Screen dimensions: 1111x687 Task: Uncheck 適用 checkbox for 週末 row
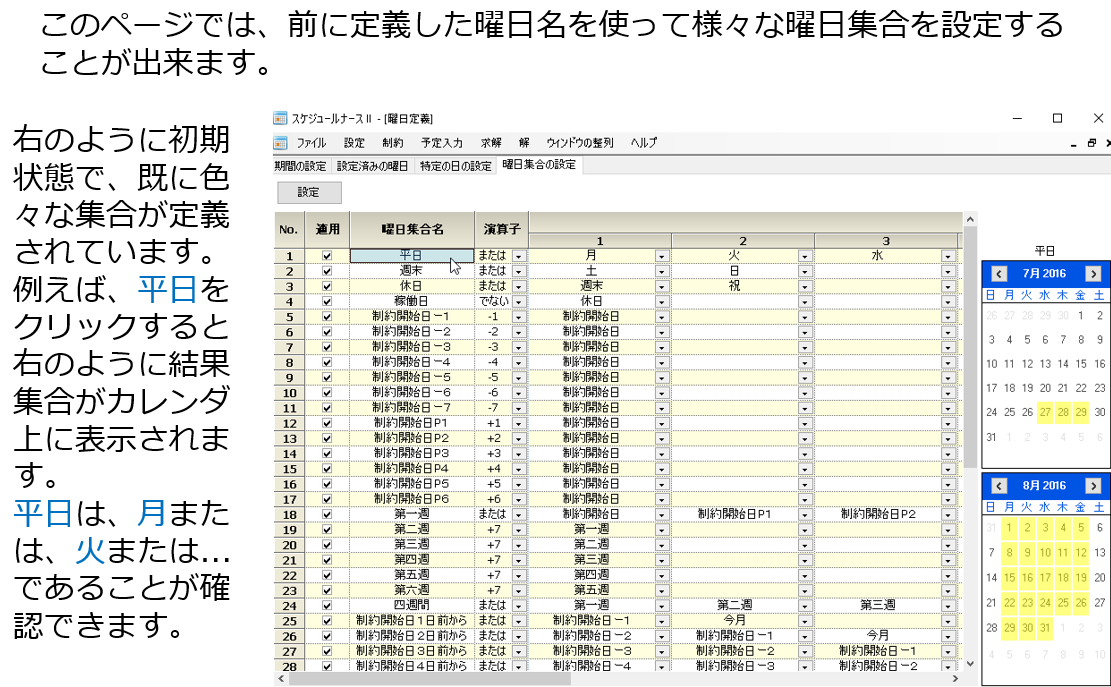pyautogui.click(x=327, y=271)
